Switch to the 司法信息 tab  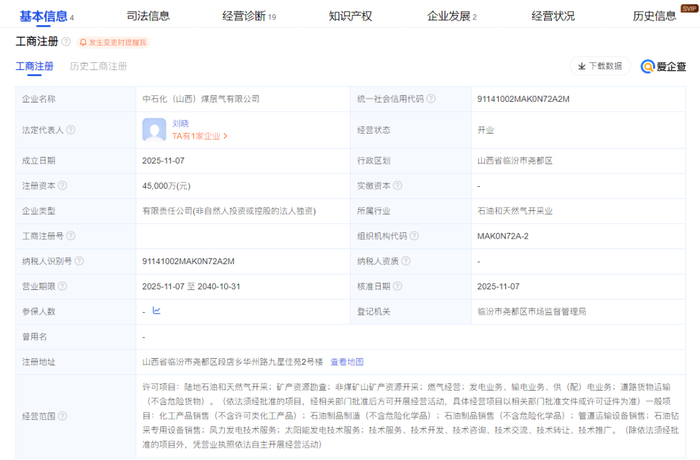tap(148, 16)
